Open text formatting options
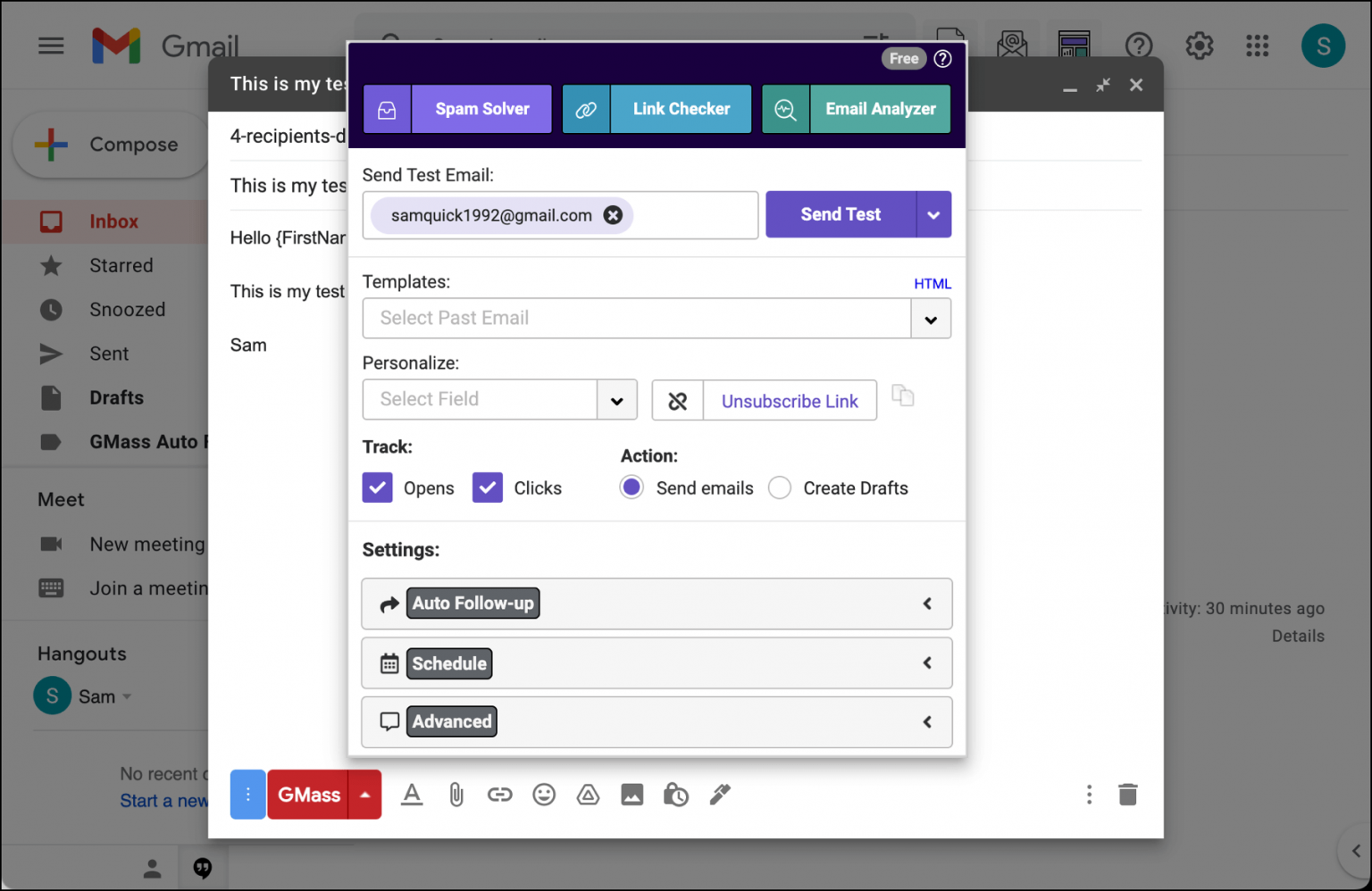This screenshot has width=1372, height=891. 411,794
